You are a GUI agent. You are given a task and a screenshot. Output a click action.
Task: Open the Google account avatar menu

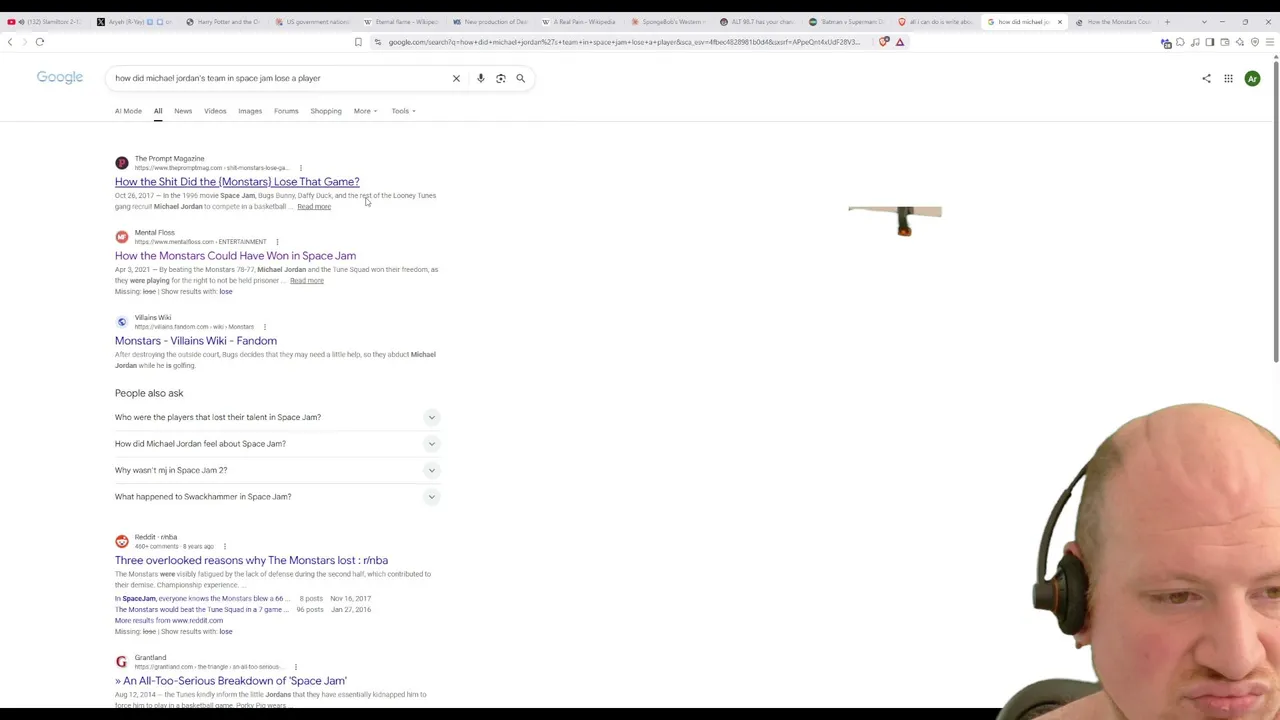[1252, 78]
